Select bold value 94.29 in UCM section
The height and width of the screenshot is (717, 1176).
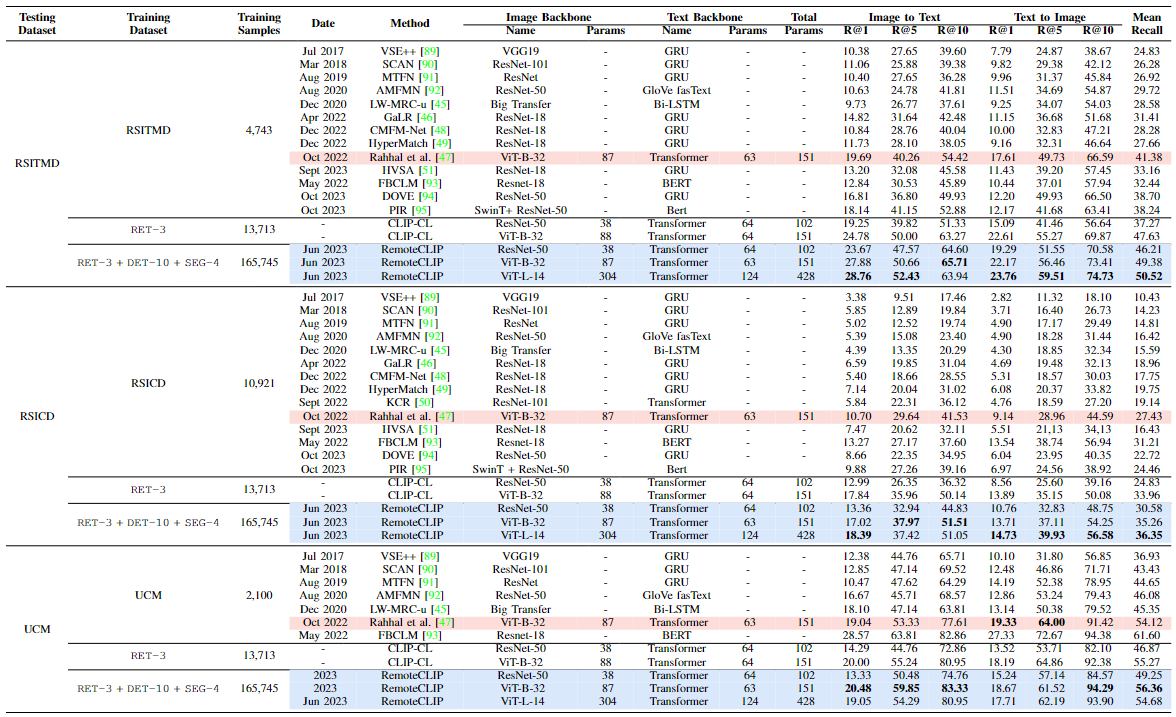tap(1099, 688)
